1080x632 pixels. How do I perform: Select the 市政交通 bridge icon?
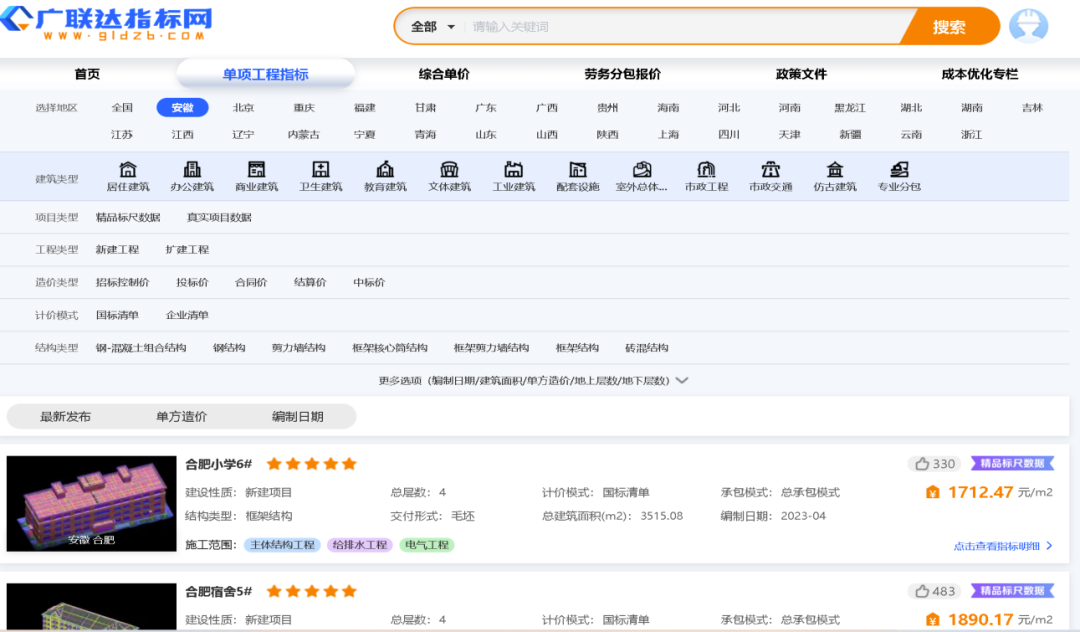pyautogui.click(x=770, y=170)
